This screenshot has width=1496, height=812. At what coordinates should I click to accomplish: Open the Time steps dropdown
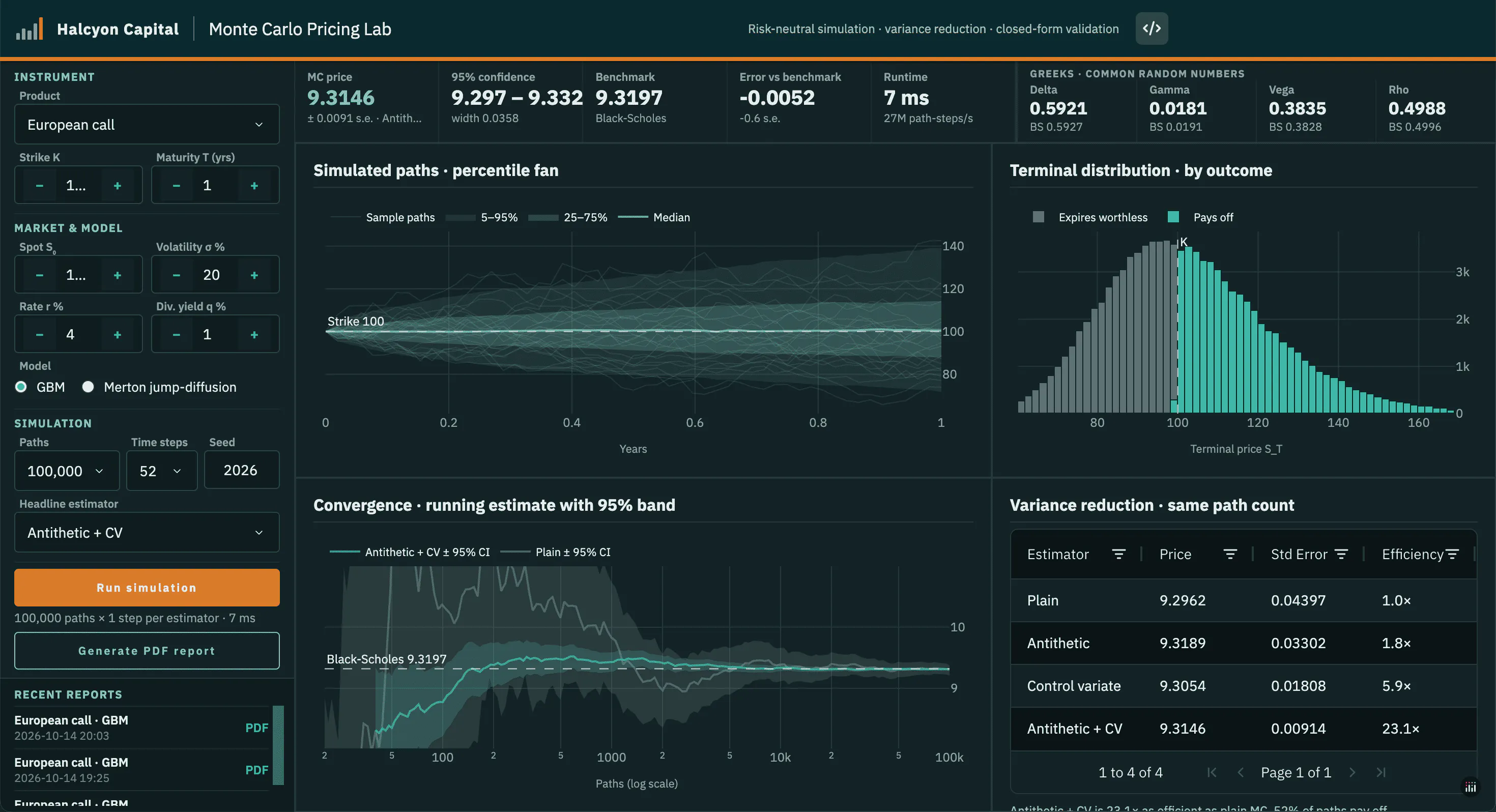[x=161, y=471]
